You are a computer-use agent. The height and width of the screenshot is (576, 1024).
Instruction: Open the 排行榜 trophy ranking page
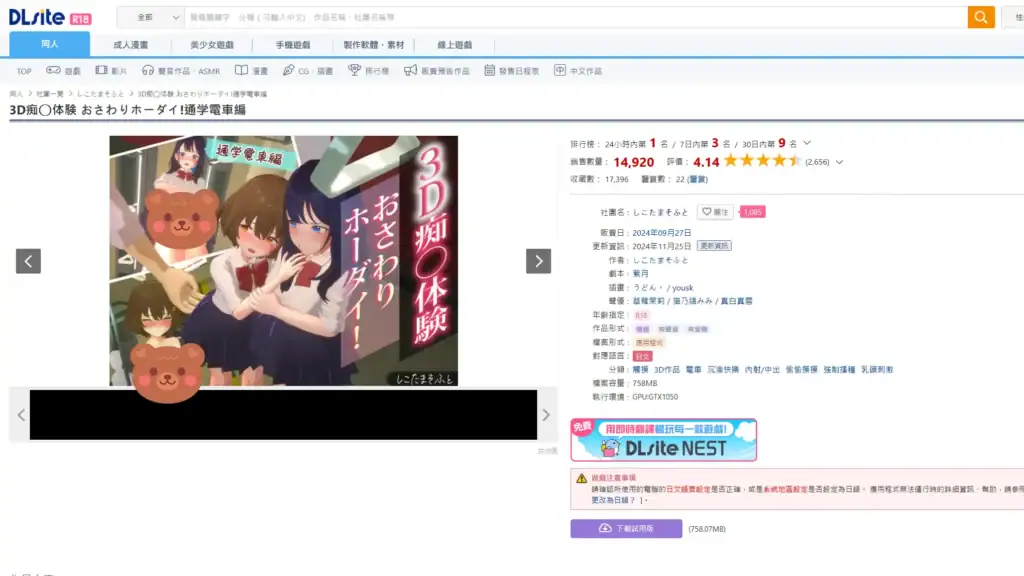[x=368, y=71]
